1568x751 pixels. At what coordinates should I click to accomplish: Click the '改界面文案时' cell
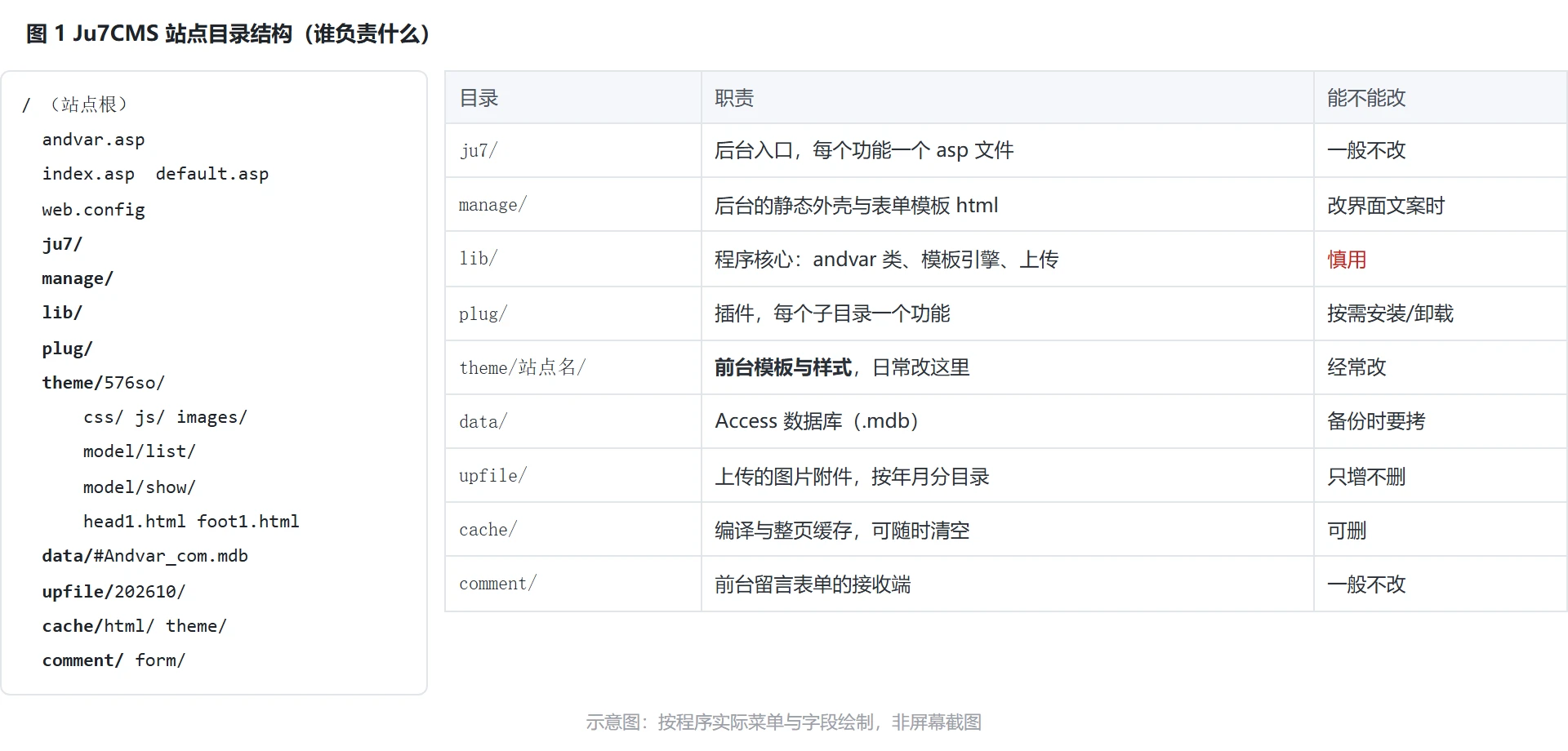[x=1441, y=205]
